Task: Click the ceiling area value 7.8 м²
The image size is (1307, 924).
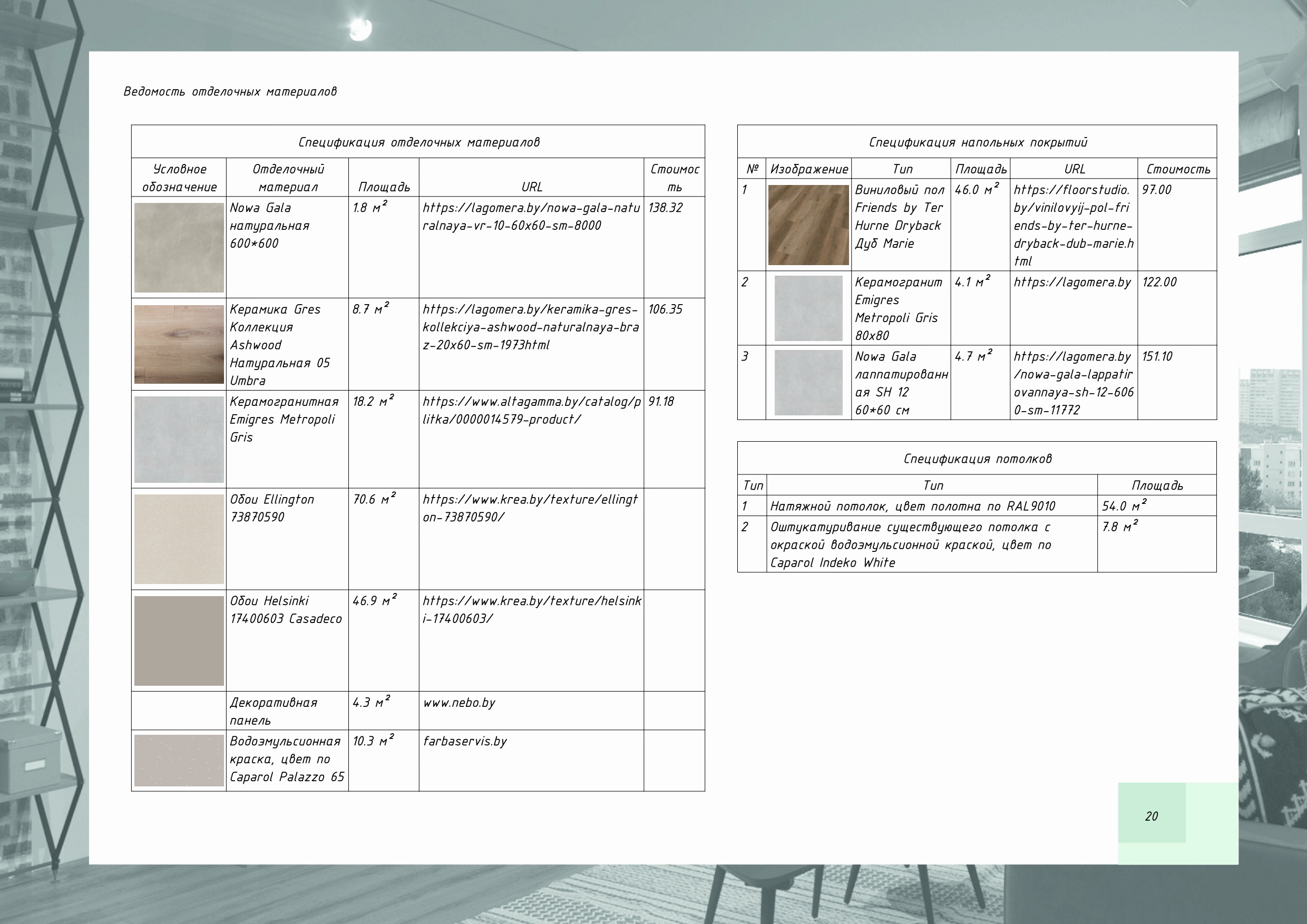Action: pos(1120,526)
